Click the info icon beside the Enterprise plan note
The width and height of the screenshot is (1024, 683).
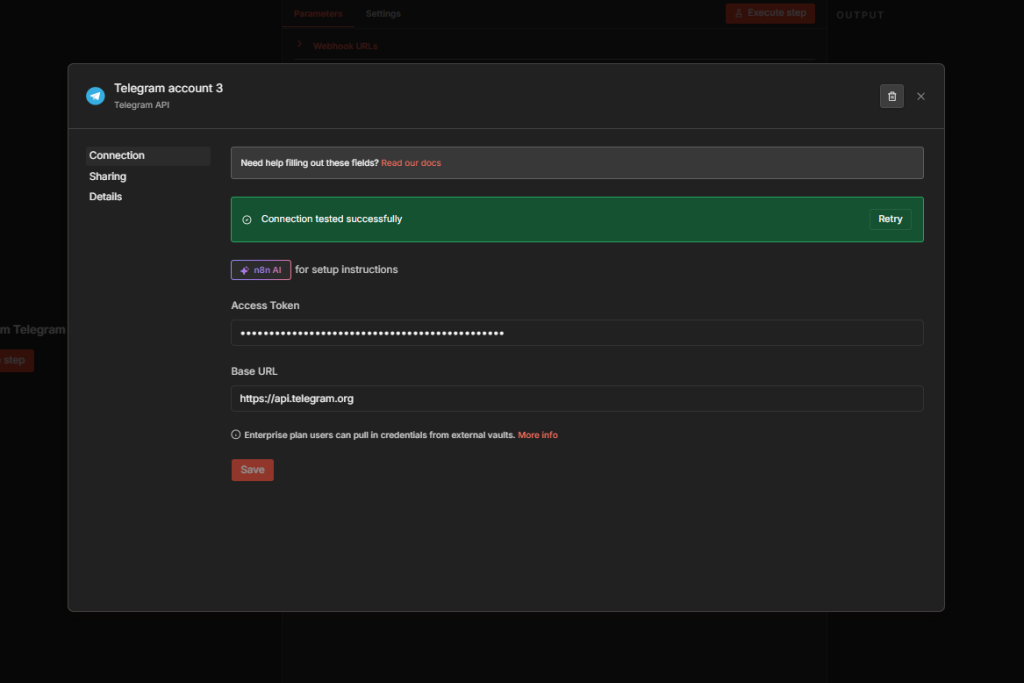[x=235, y=434]
